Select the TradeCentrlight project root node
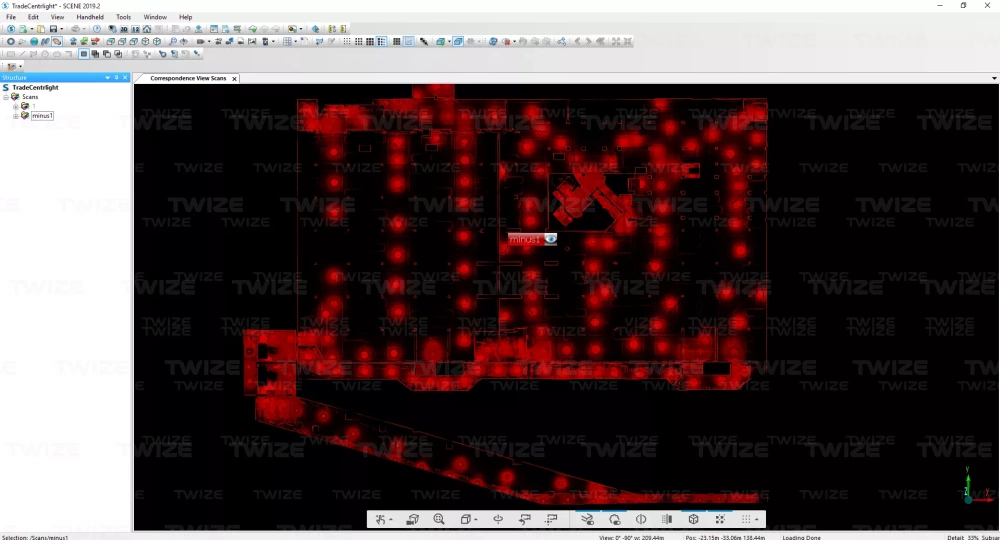This screenshot has height=540, width=1000. 35,87
